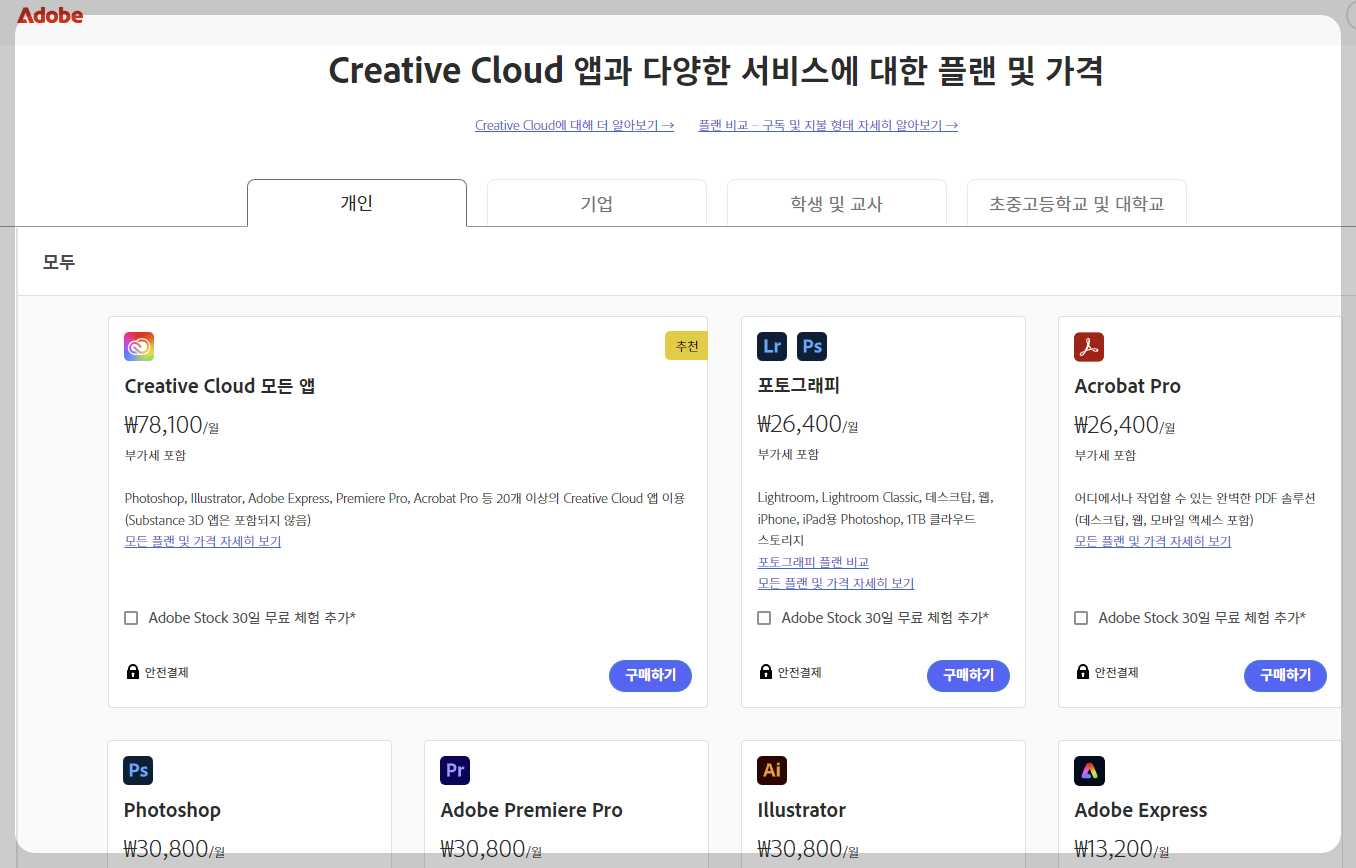1356x868 pixels.
Task: Click 구매하기 for Acrobat Pro
Action: click(1285, 676)
